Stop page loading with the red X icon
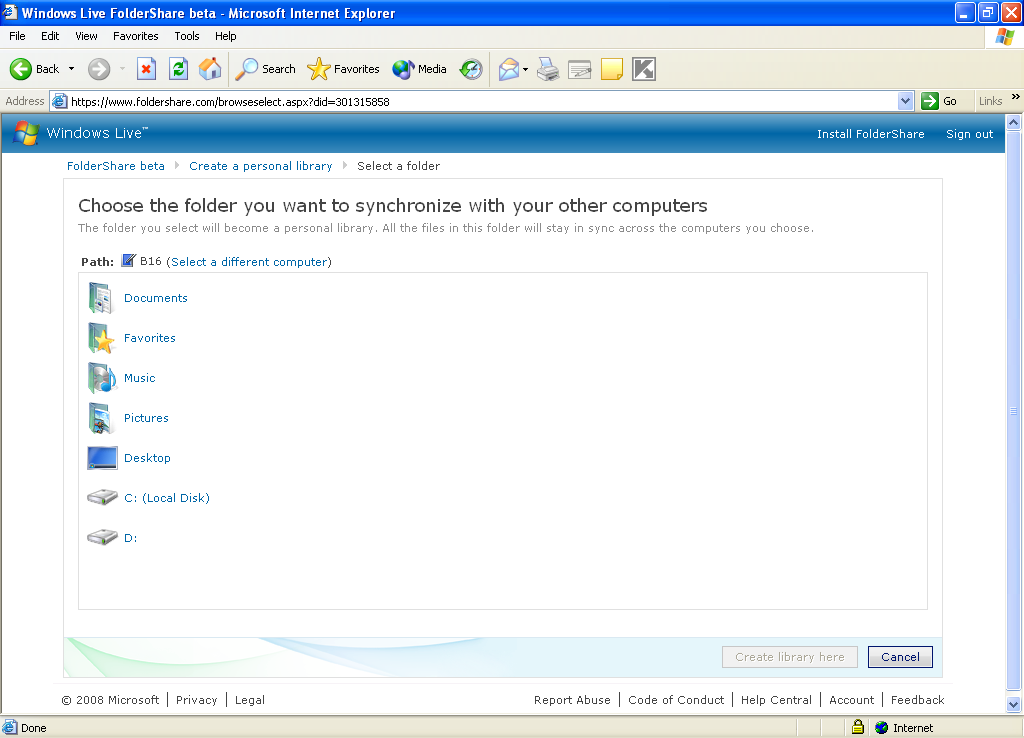 coord(146,69)
